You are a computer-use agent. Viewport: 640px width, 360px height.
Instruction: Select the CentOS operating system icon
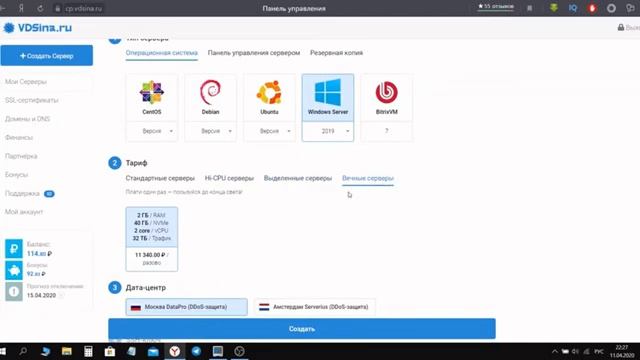(x=151, y=92)
